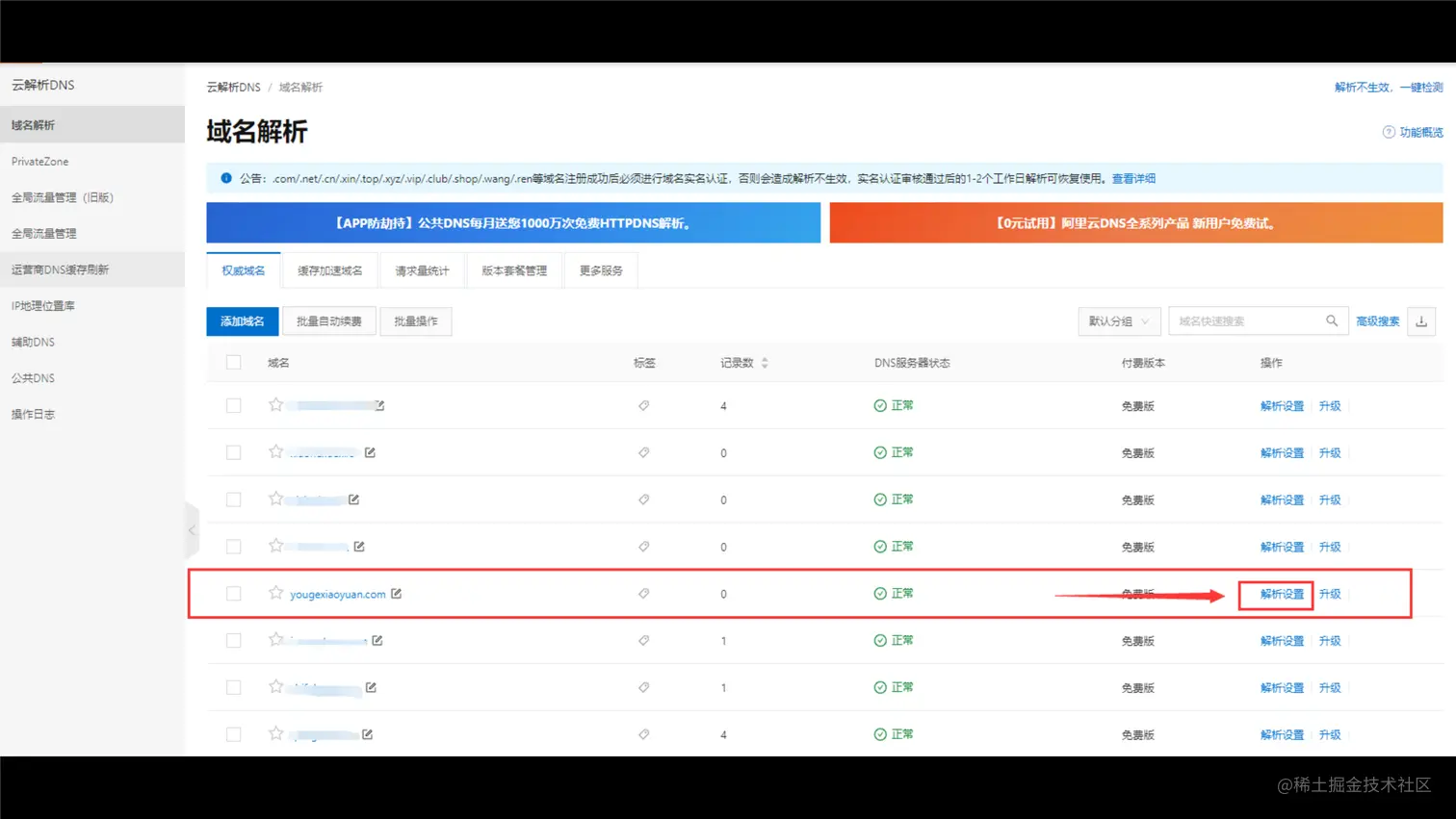The image size is (1456, 819).
Task: Open the 更多服务 tab
Action: [x=600, y=270]
